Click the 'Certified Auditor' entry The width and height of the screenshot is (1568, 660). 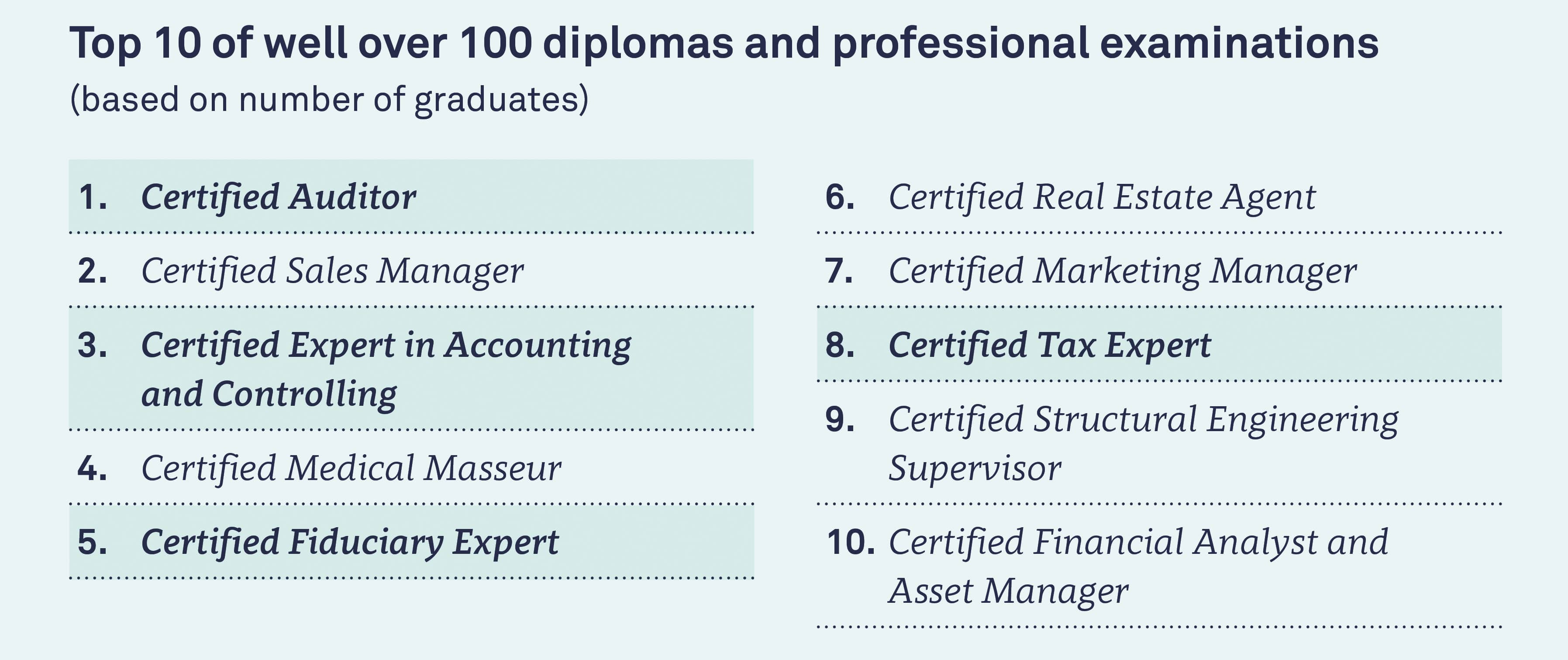coord(411,196)
